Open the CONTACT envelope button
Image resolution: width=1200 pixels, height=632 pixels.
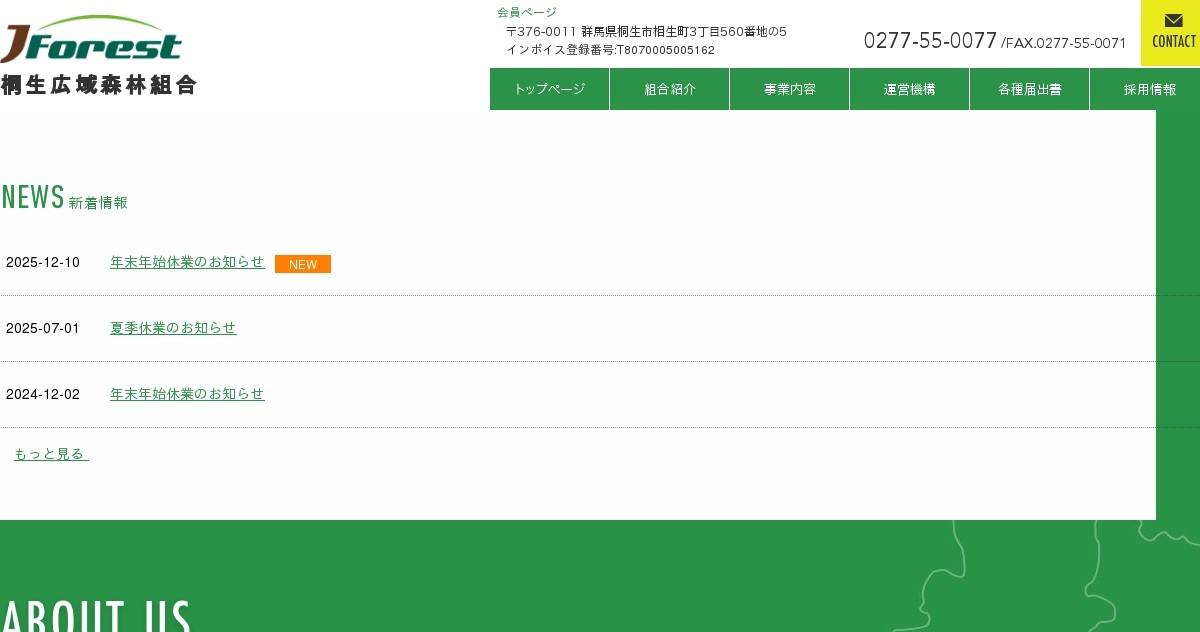[x=1173, y=33]
